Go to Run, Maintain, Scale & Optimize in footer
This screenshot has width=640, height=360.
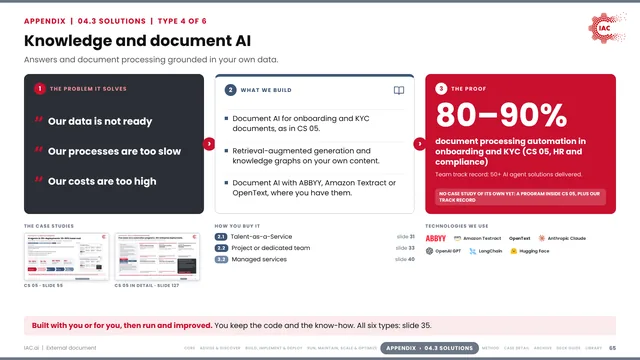point(342,348)
